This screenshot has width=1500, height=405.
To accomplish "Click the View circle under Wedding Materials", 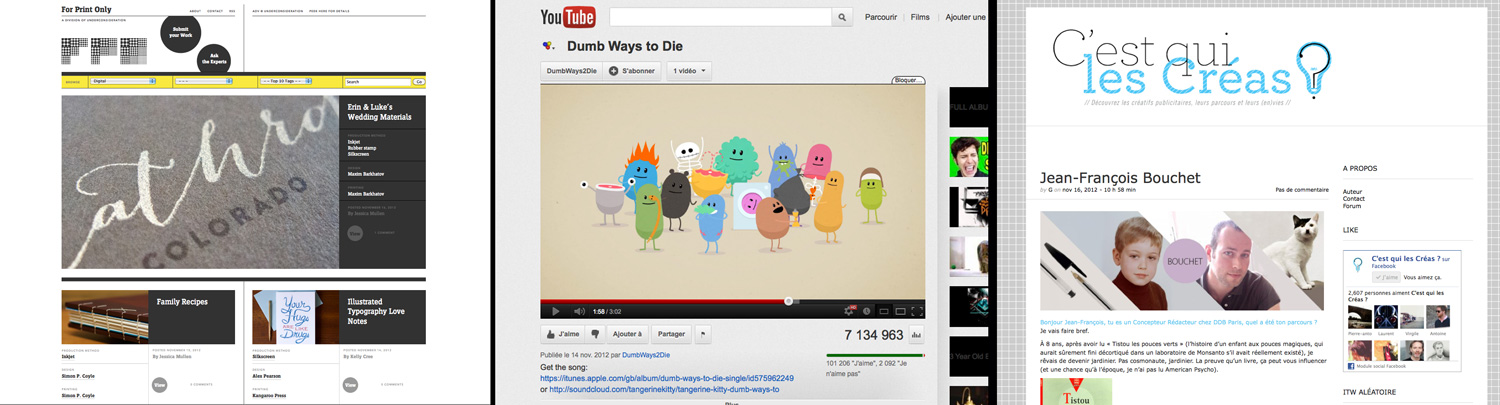I will point(355,233).
